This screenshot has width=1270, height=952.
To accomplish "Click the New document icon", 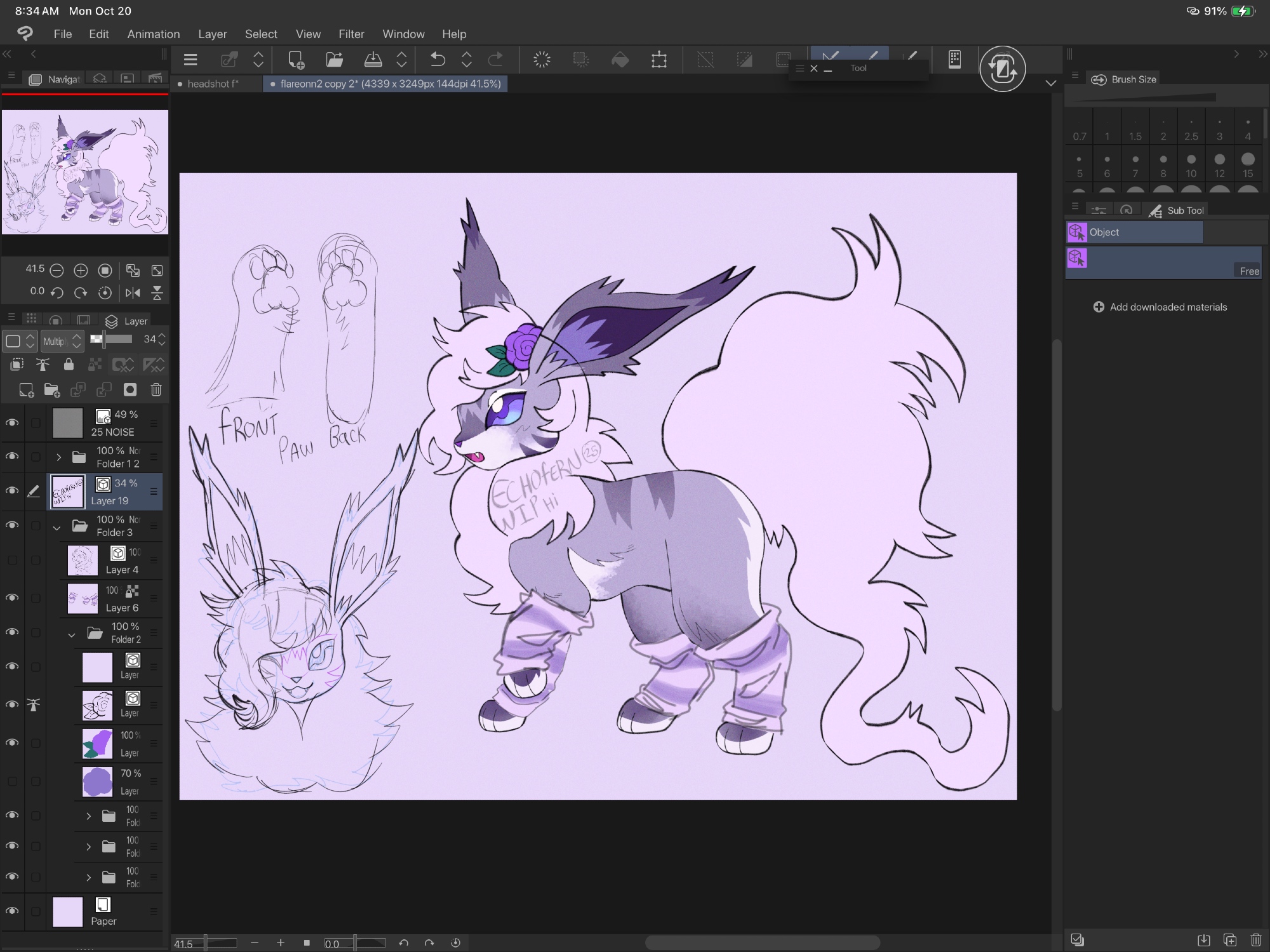I will pos(296,60).
